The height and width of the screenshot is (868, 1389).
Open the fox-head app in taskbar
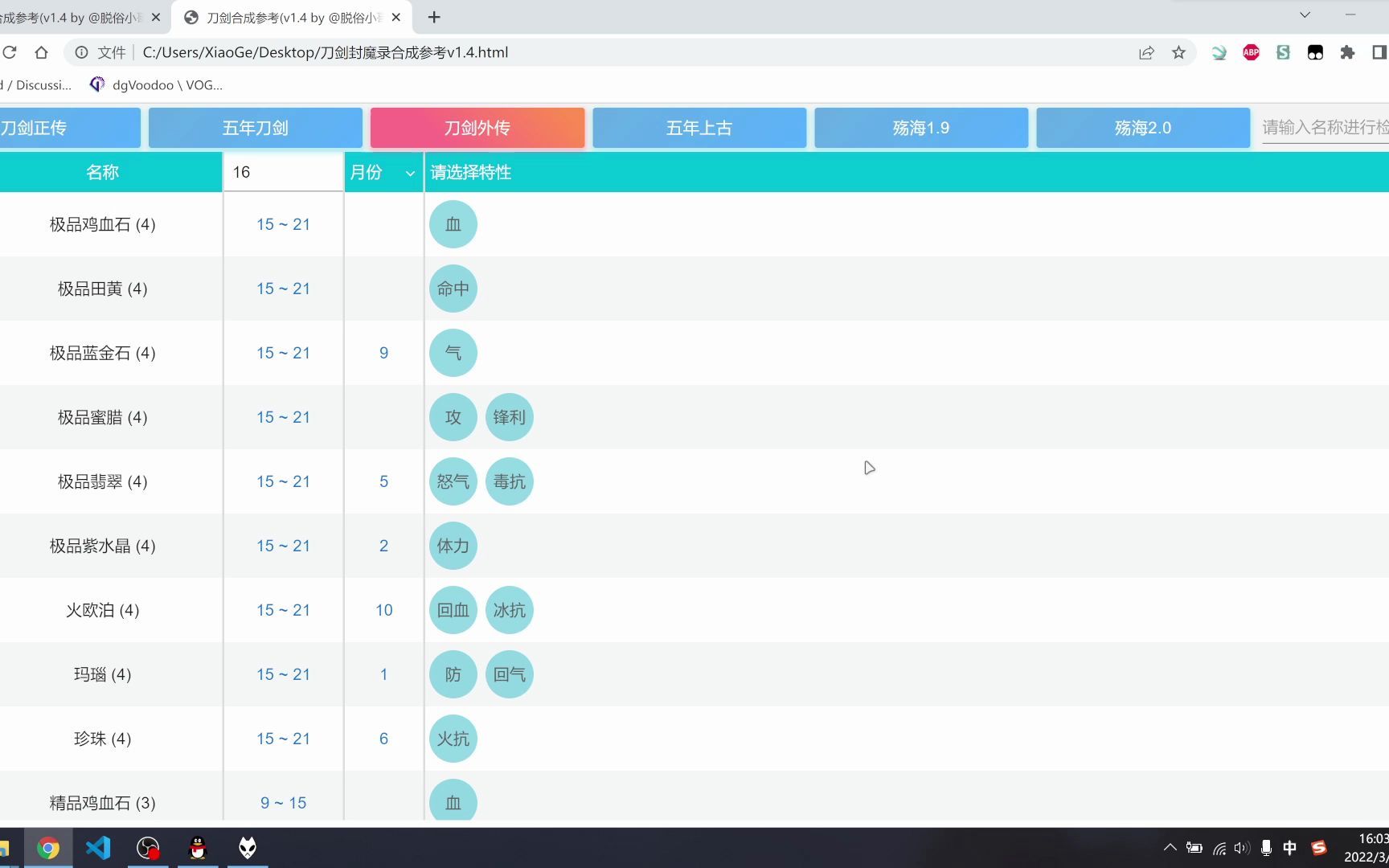point(248,848)
